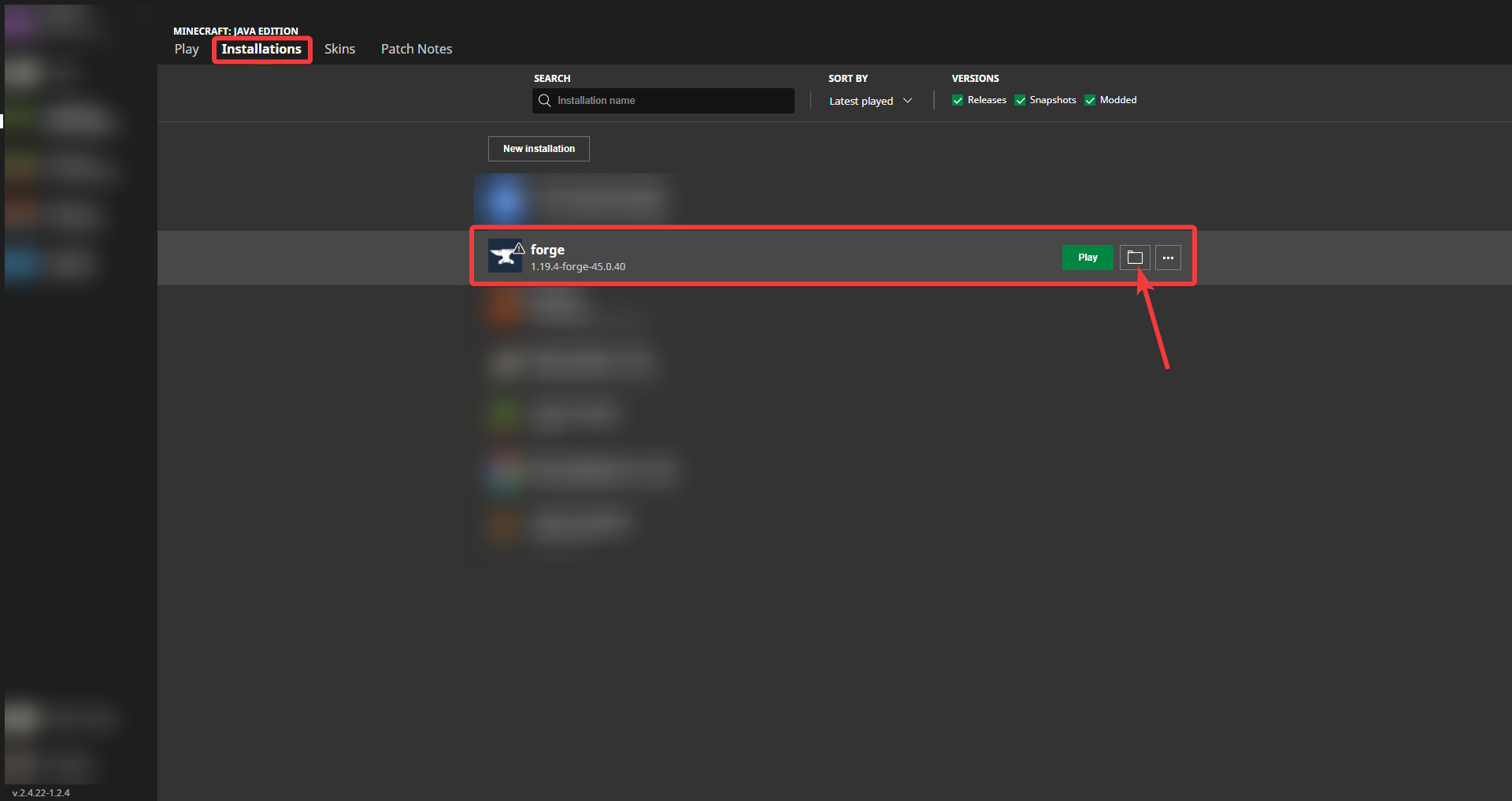Toggle the Modded versions filter
The width and height of the screenshot is (1512, 801).
(x=1091, y=100)
